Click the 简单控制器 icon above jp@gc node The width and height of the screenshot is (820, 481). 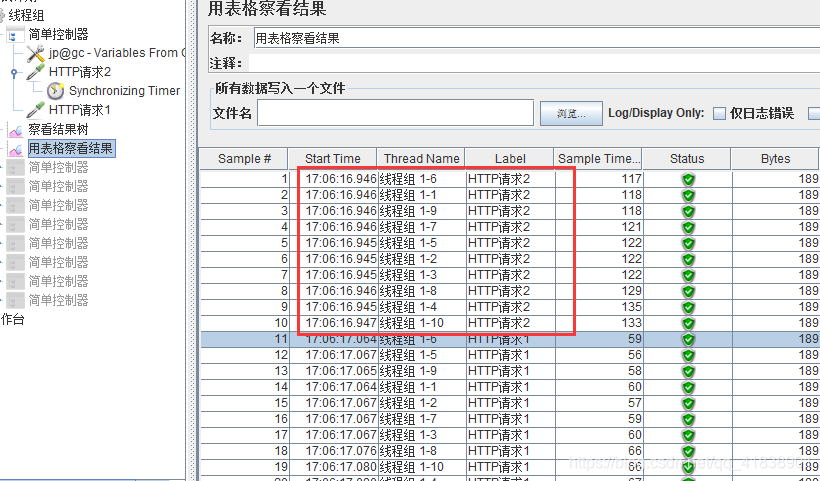point(15,35)
